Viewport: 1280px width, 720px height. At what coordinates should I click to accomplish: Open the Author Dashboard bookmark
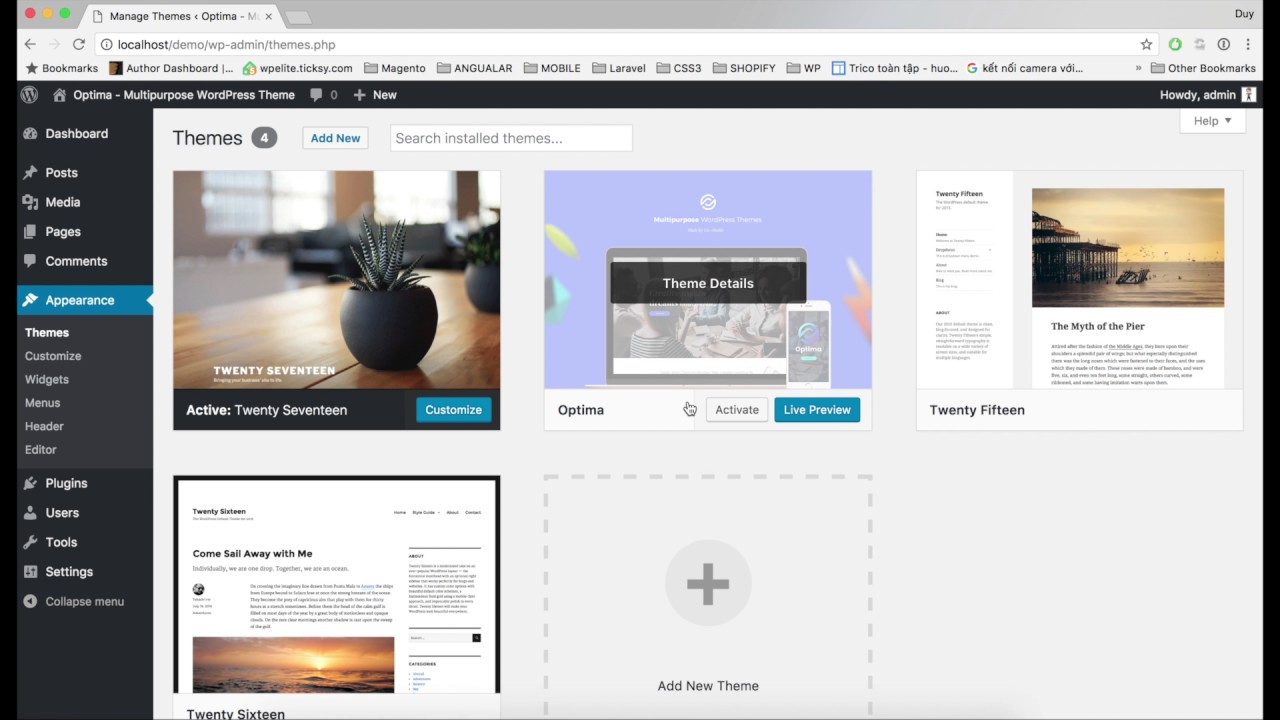point(171,68)
